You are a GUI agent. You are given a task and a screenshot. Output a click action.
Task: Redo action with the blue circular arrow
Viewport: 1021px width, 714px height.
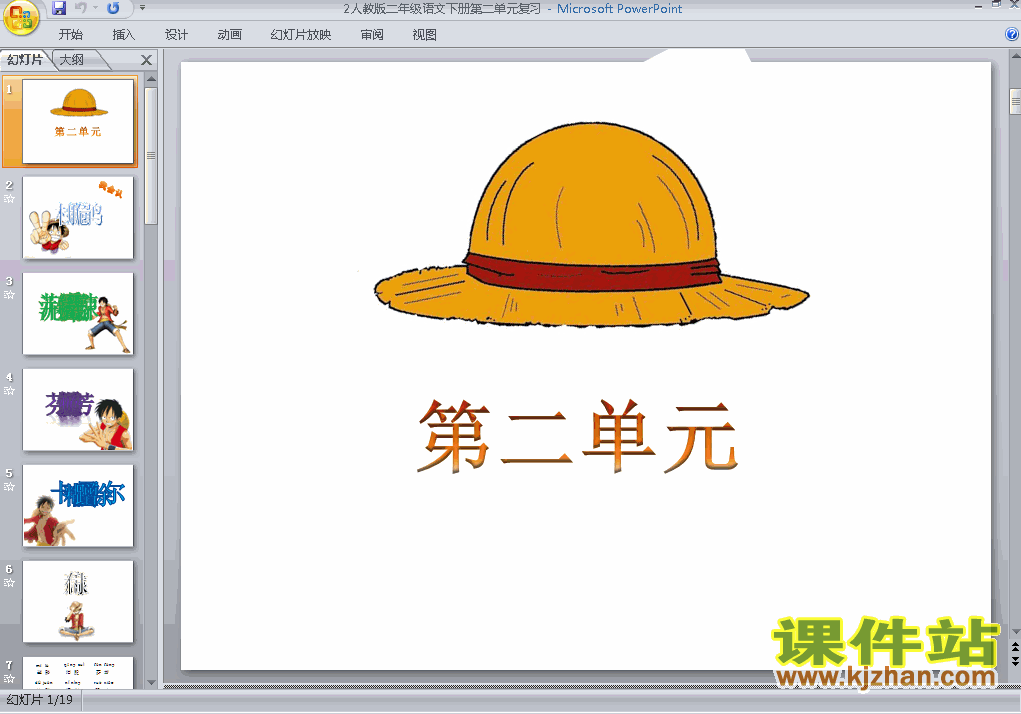[113, 8]
